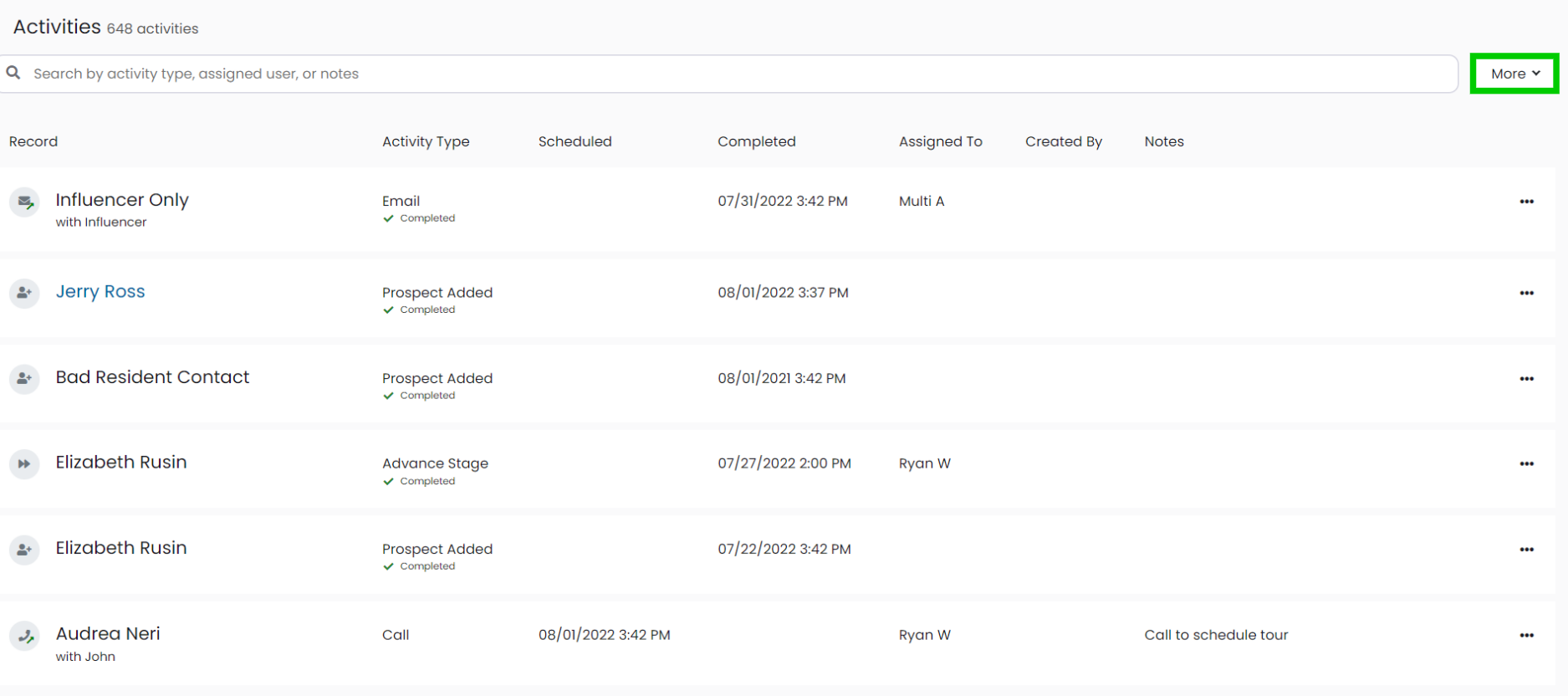
Task: Click Ryan W in Advance Stage row
Action: [x=925, y=463]
